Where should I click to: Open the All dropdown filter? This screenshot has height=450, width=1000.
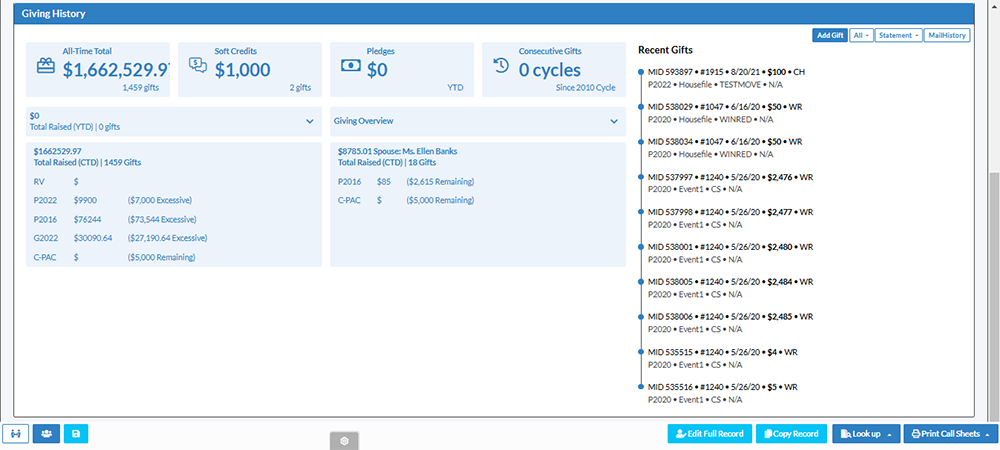pos(860,36)
